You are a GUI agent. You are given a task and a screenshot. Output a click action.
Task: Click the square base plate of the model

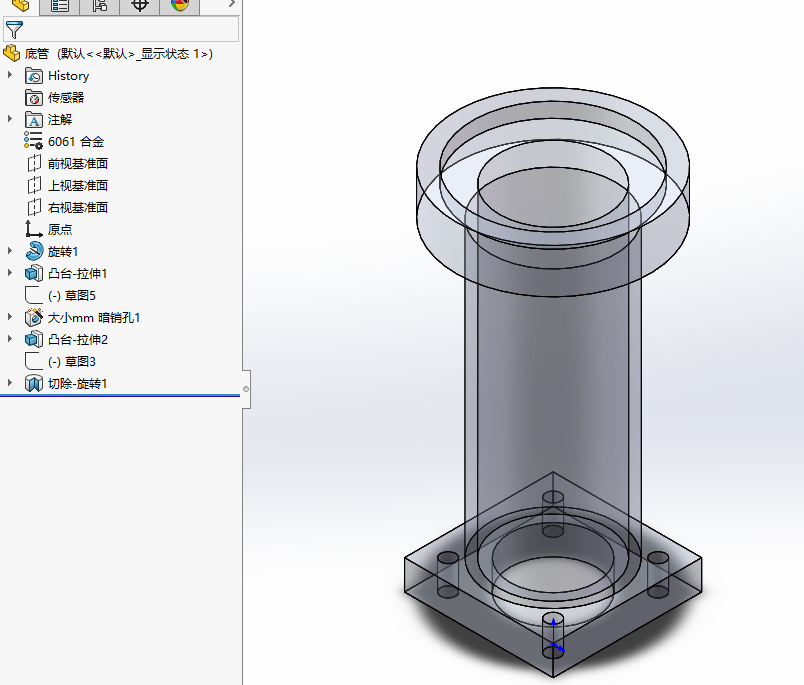click(553, 574)
